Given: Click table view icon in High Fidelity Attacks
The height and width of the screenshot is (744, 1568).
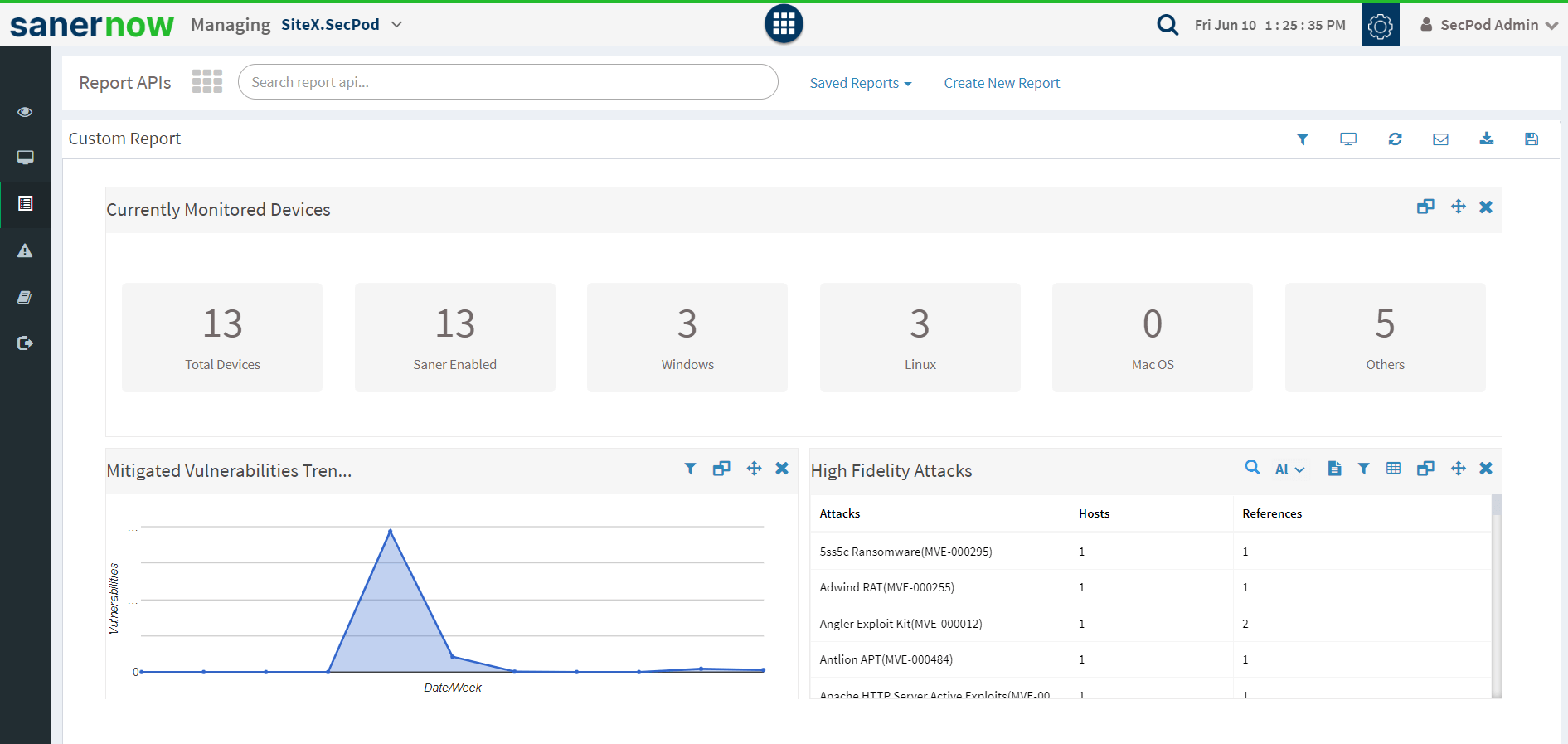Looking at the screenshot, I should pyautogui.click(x=1393, y=469).
